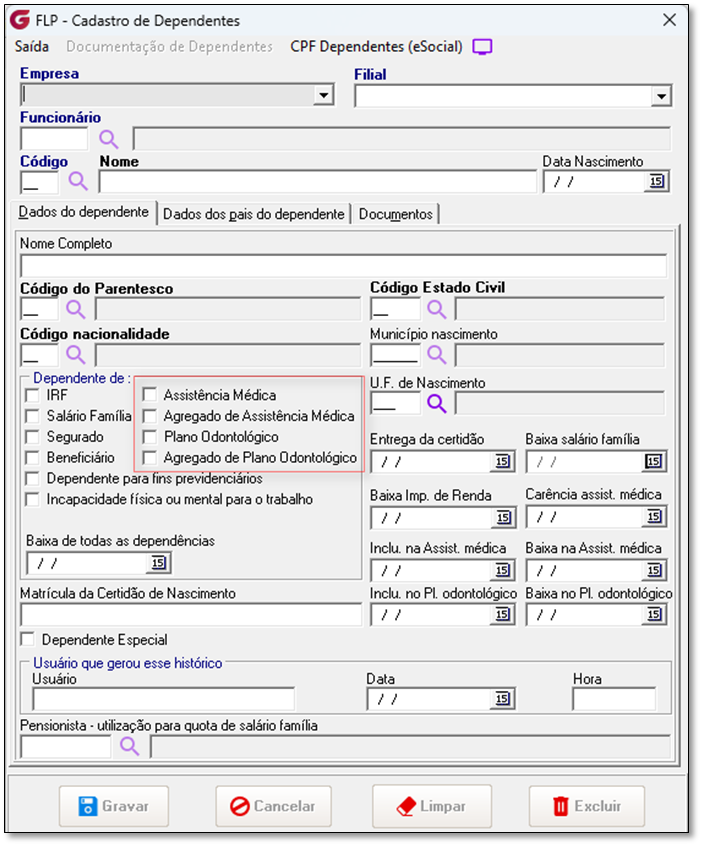This screenshot has height=846, width=702.
Task: Check the IRF checkbox
Action: click(32, 395)
